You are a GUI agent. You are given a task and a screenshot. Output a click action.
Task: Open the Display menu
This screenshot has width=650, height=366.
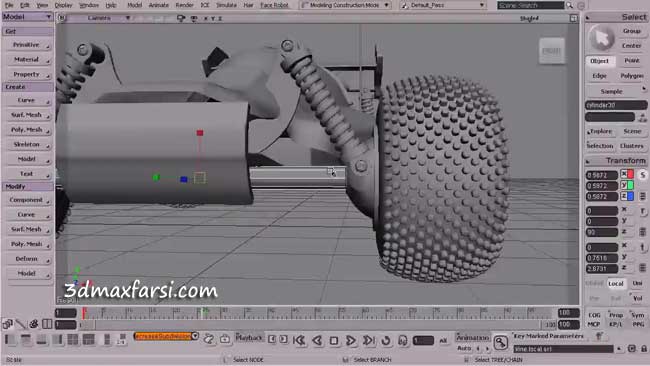pos(63,5)
